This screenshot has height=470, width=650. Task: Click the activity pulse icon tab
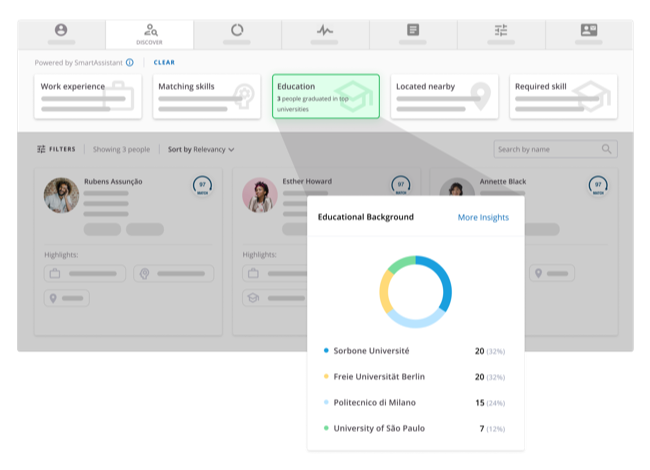[x=325, y=34]
